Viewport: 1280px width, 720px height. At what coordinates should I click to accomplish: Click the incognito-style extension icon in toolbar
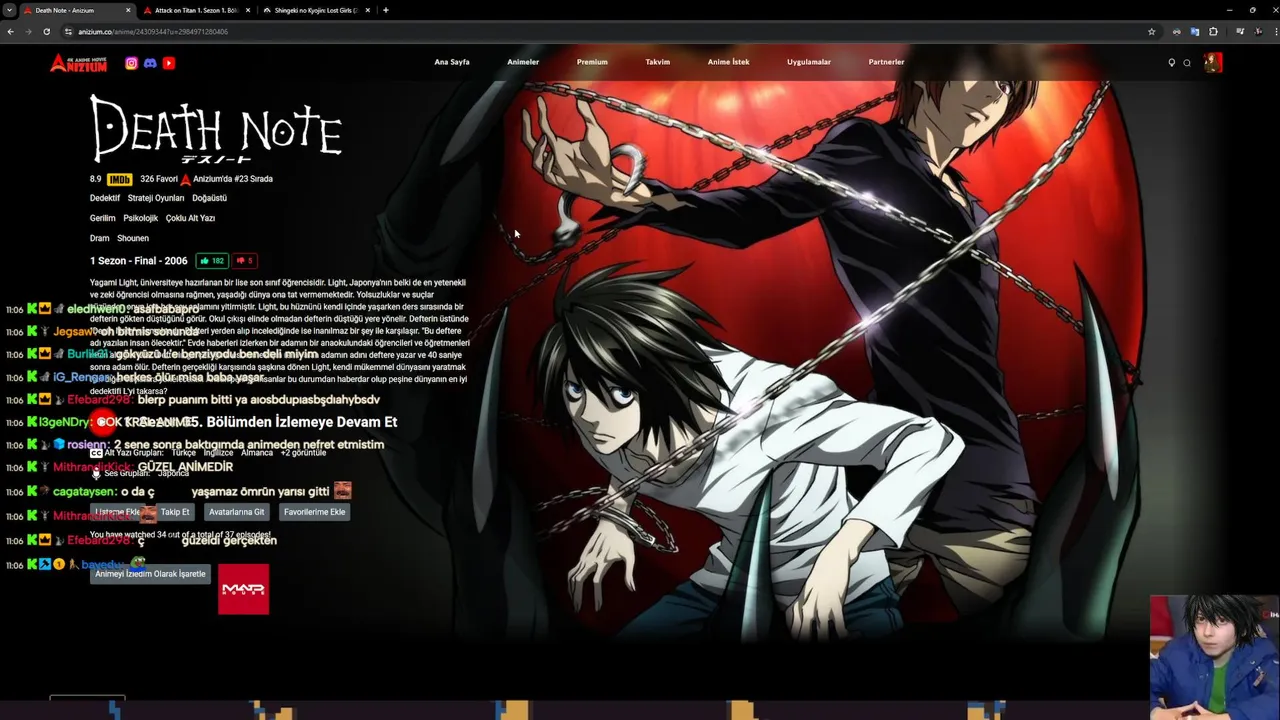coord(1177,32)
